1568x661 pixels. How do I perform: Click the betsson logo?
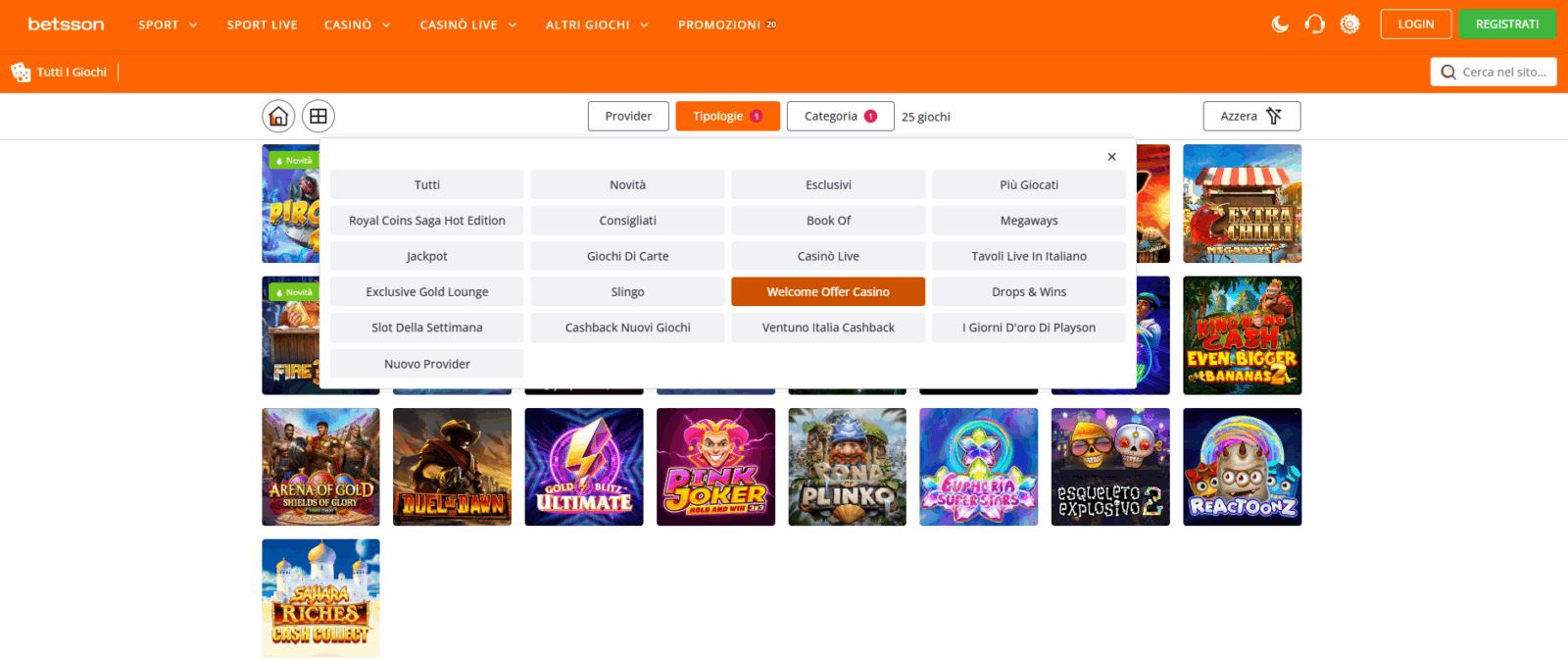(x=66, y=25)
